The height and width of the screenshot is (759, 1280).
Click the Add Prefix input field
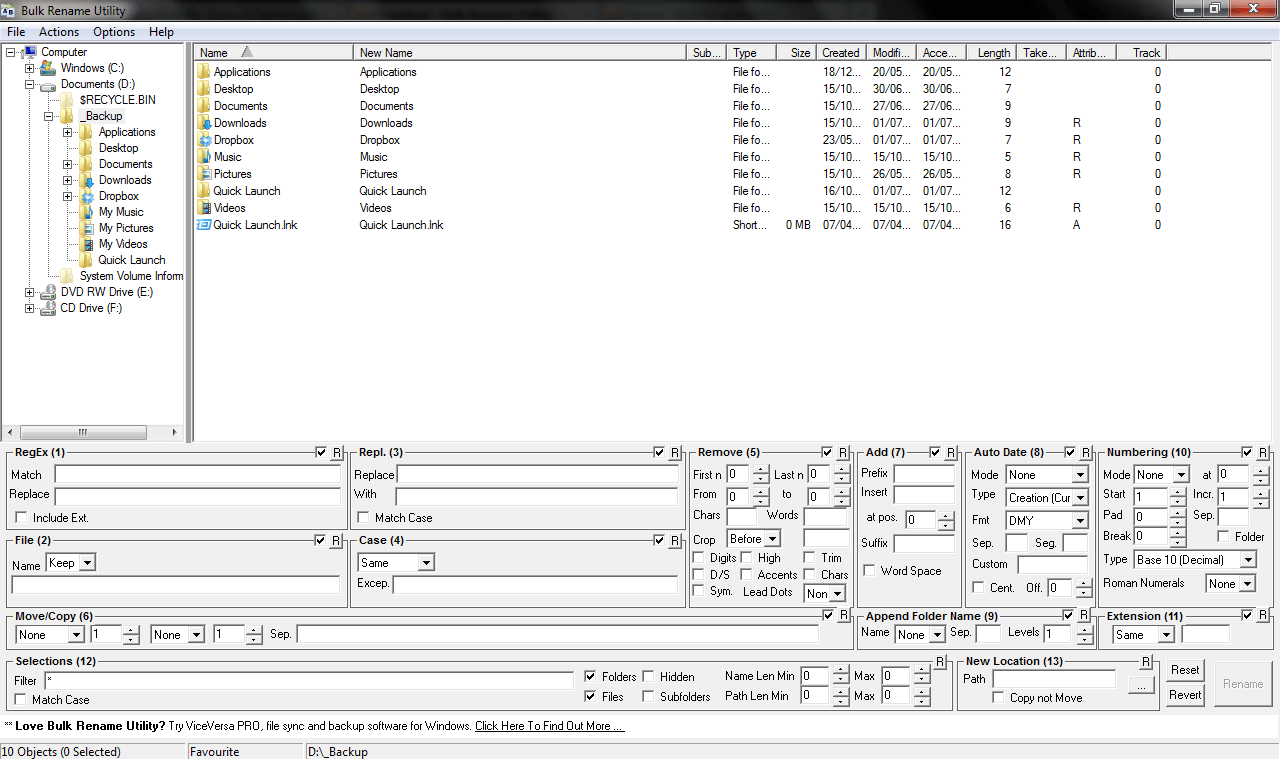pos(924,474)
